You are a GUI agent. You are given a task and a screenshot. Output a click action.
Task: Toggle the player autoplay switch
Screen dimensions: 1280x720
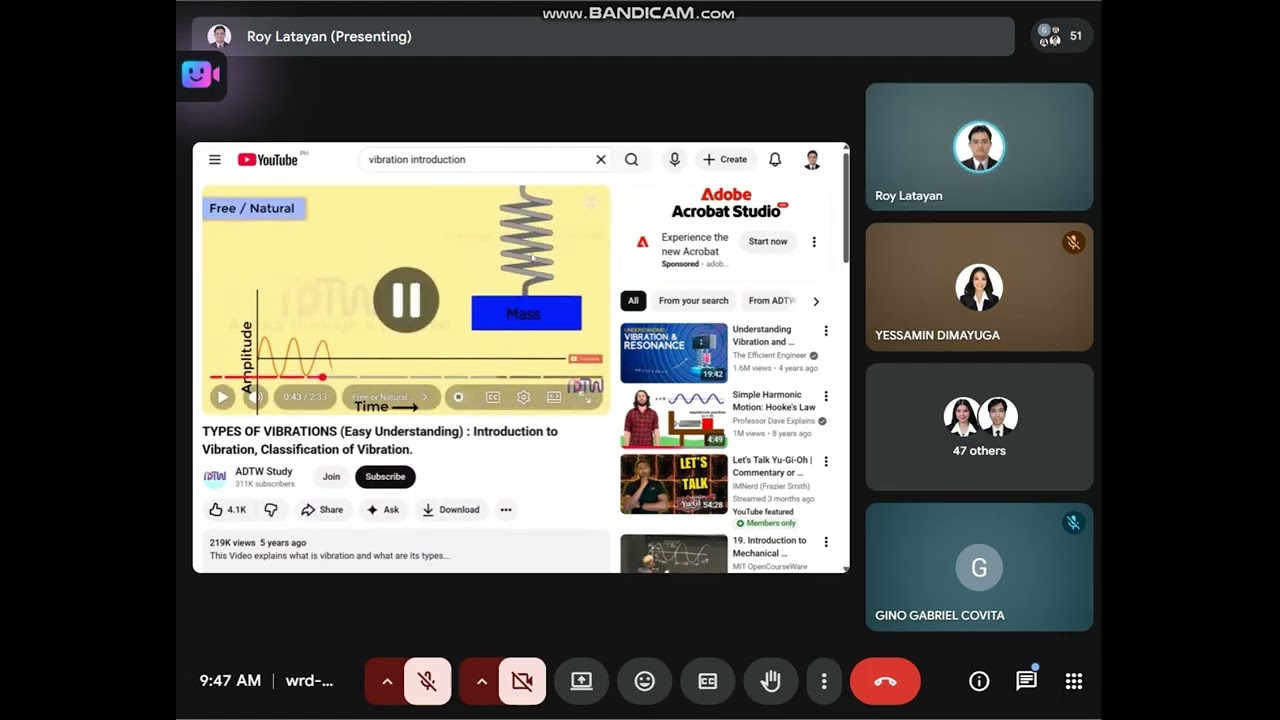(x=458, y=397)
